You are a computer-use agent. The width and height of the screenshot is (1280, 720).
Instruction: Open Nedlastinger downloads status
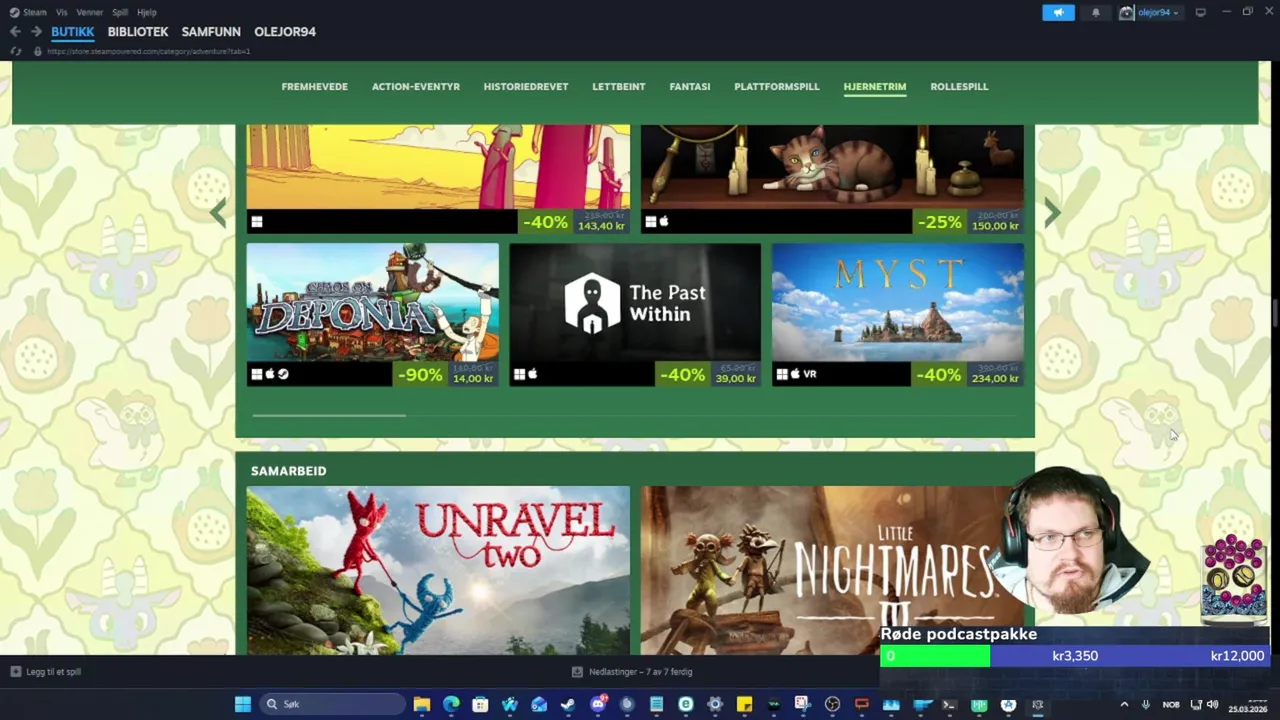pyautogui.click(x=632, y=672)
